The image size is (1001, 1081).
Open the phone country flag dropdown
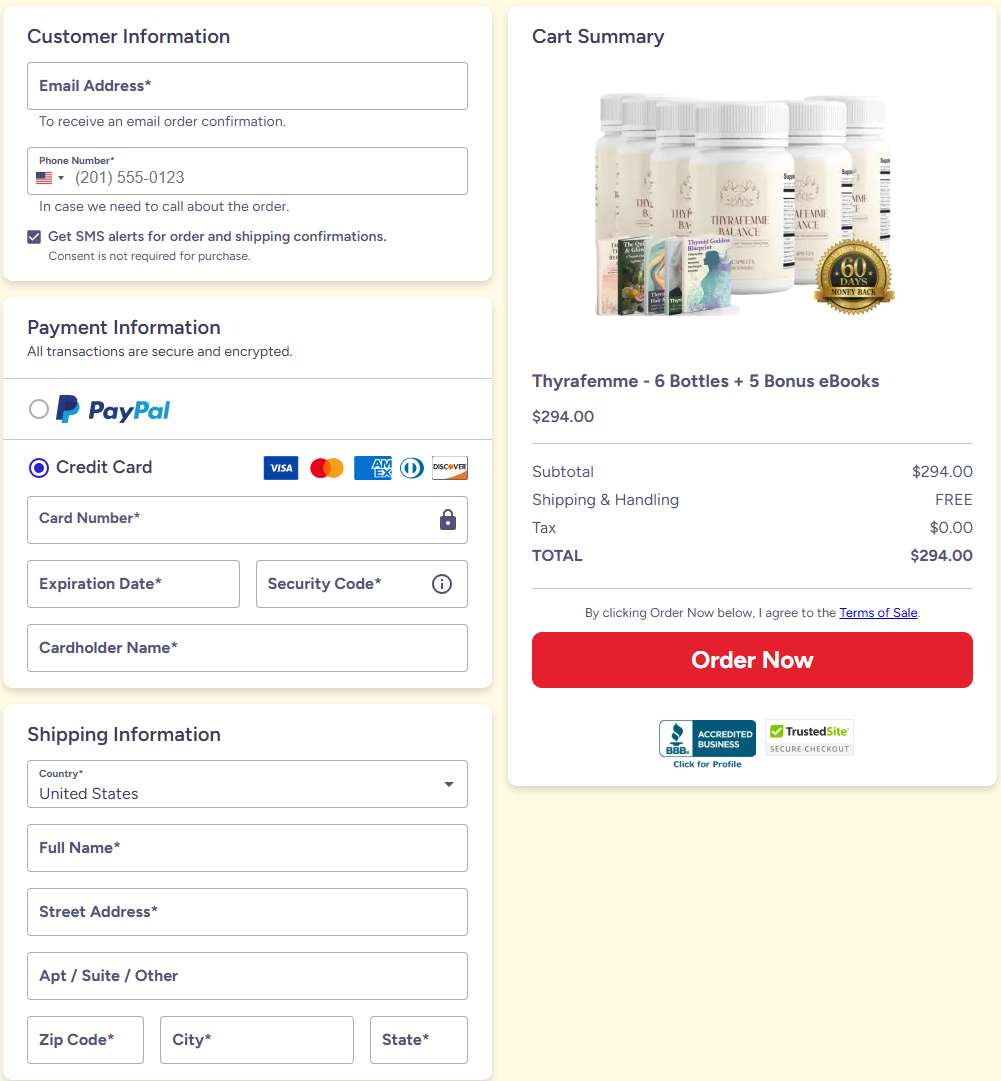coord(50,178)
